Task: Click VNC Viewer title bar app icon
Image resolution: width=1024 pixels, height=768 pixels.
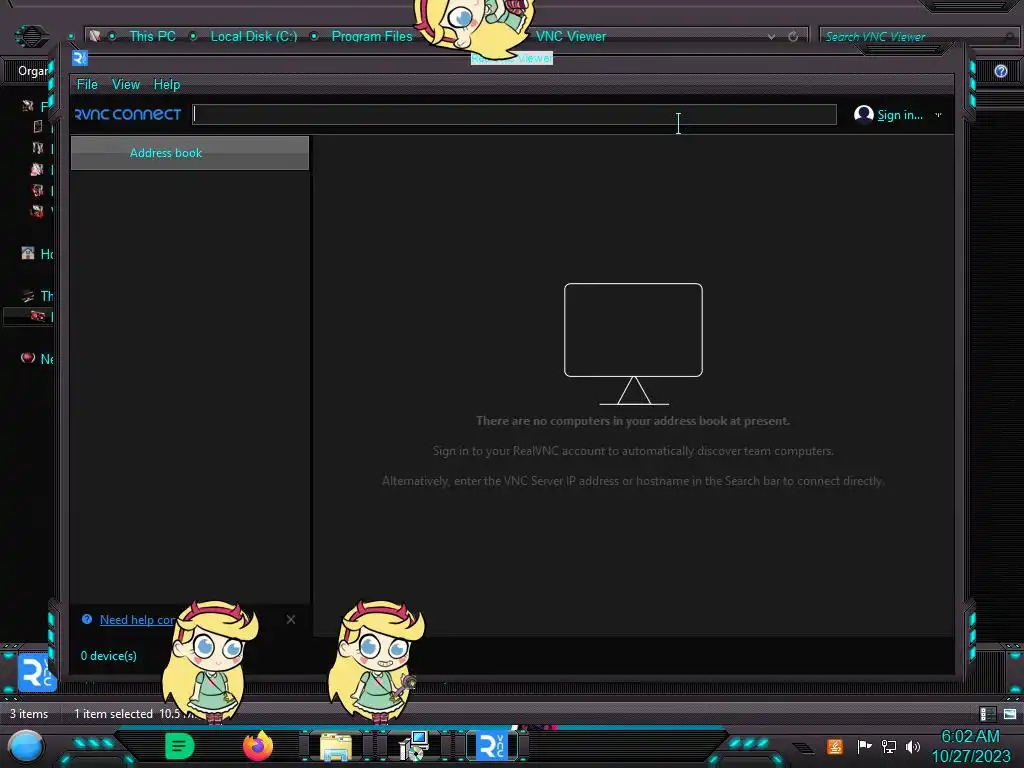Action: [x=80, y=58]
